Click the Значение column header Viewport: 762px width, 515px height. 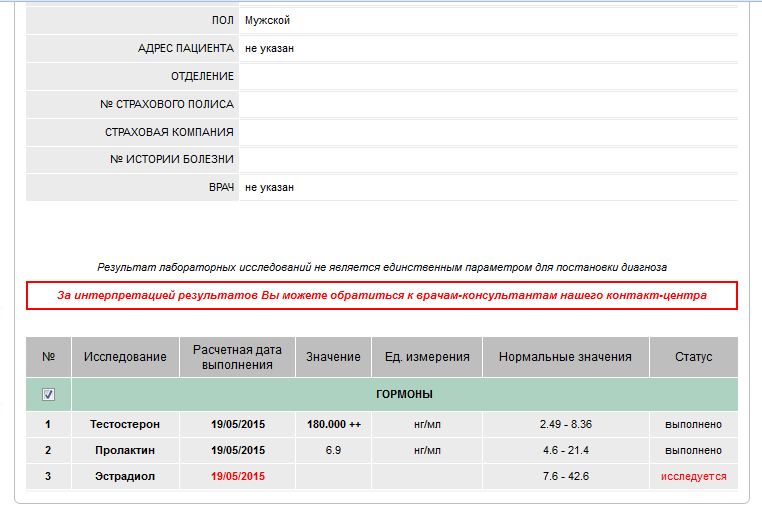[x=333, y=357]
